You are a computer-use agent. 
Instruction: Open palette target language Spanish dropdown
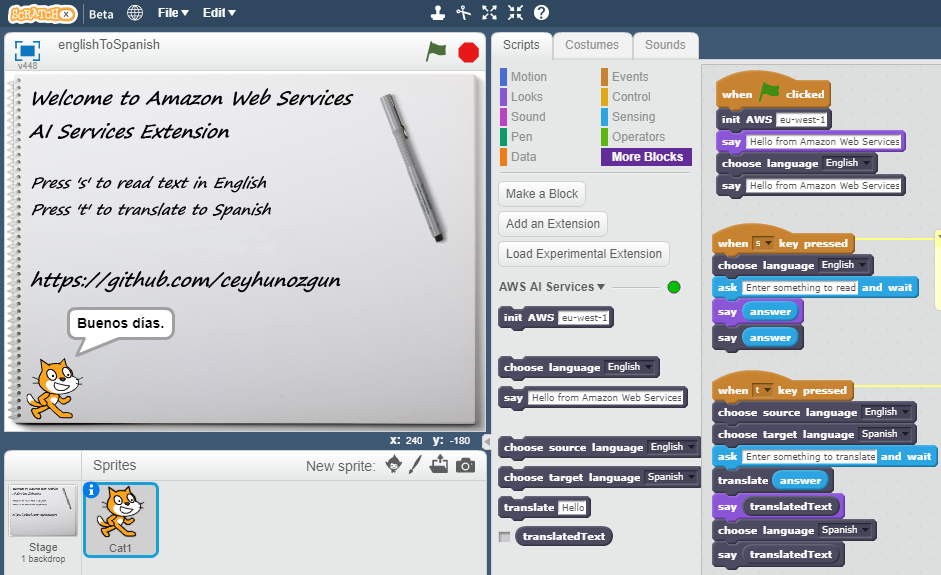[x=672, y=477]
